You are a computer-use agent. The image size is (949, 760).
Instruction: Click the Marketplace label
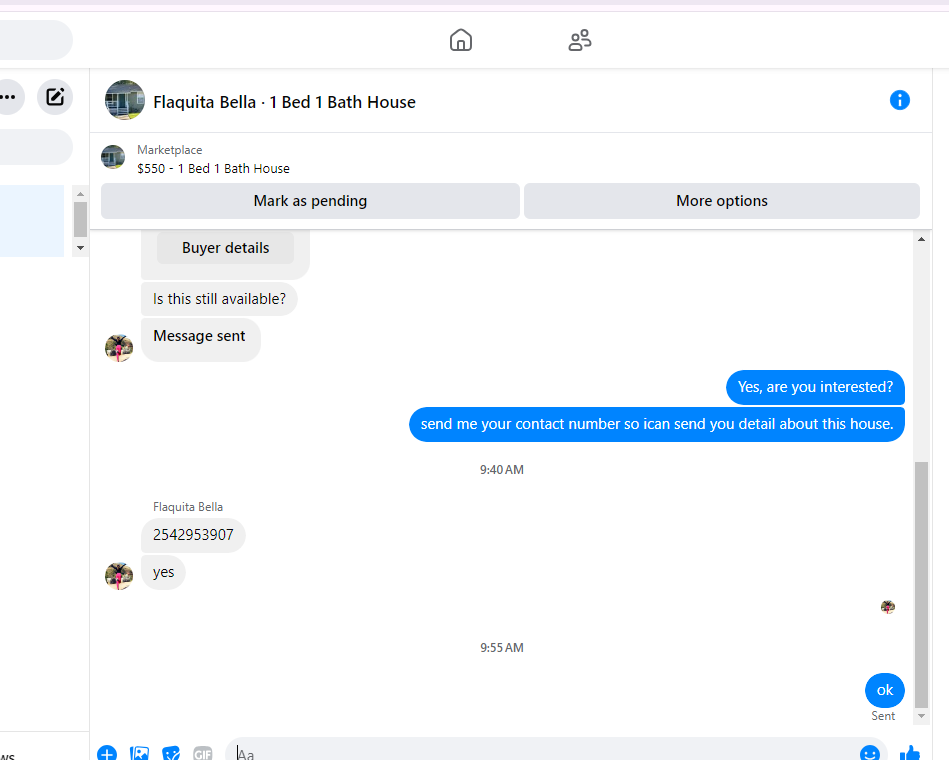[169, 149]
